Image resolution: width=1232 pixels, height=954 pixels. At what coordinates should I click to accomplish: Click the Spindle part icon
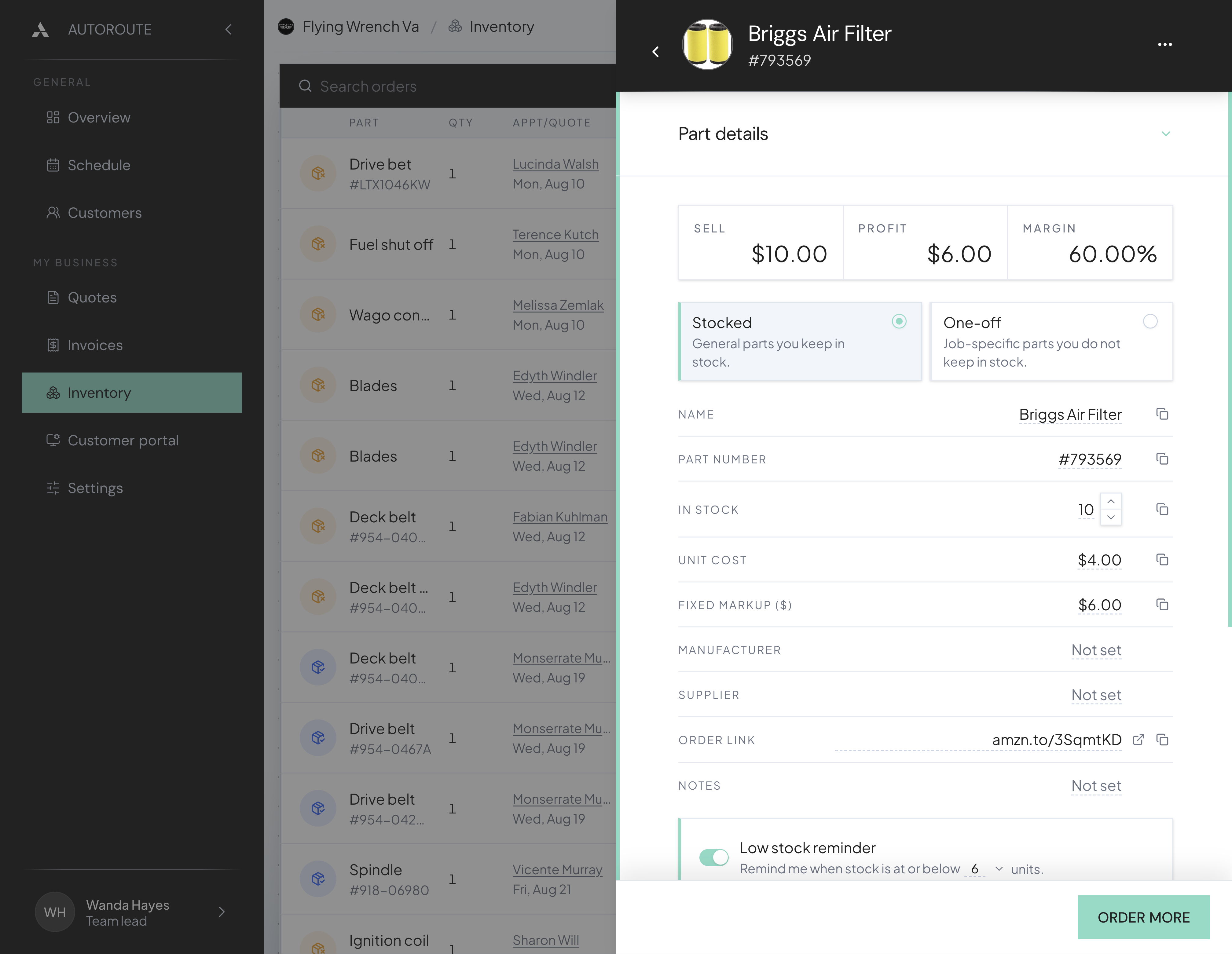click(318, 879)
